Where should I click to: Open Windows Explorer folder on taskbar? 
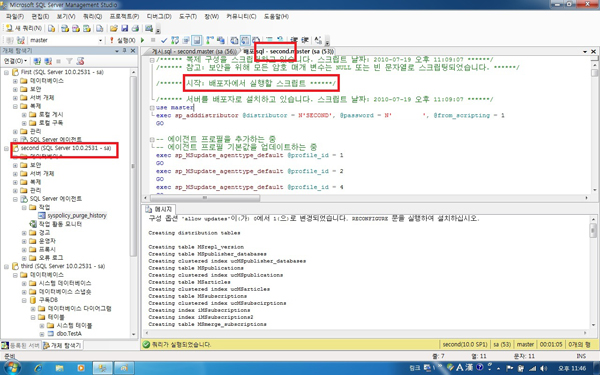59,368
